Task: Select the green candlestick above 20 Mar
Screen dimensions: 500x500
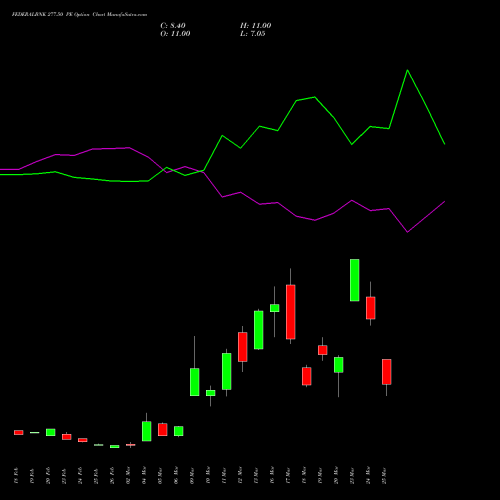Action: tap(339, 365)
